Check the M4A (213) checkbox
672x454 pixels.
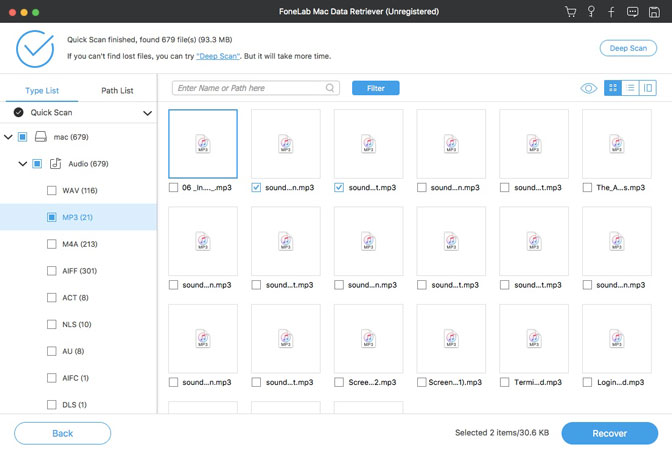click(51, 244)
